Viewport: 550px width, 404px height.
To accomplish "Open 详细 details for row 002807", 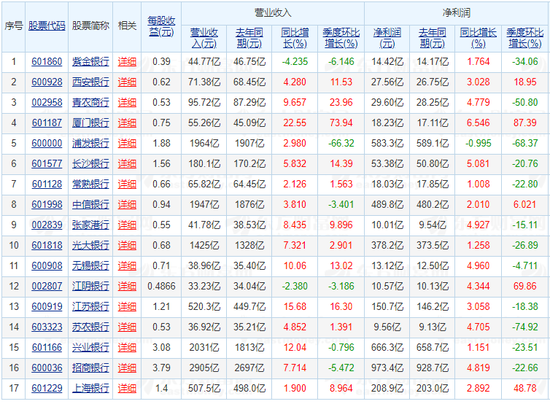I will [127, 286].
